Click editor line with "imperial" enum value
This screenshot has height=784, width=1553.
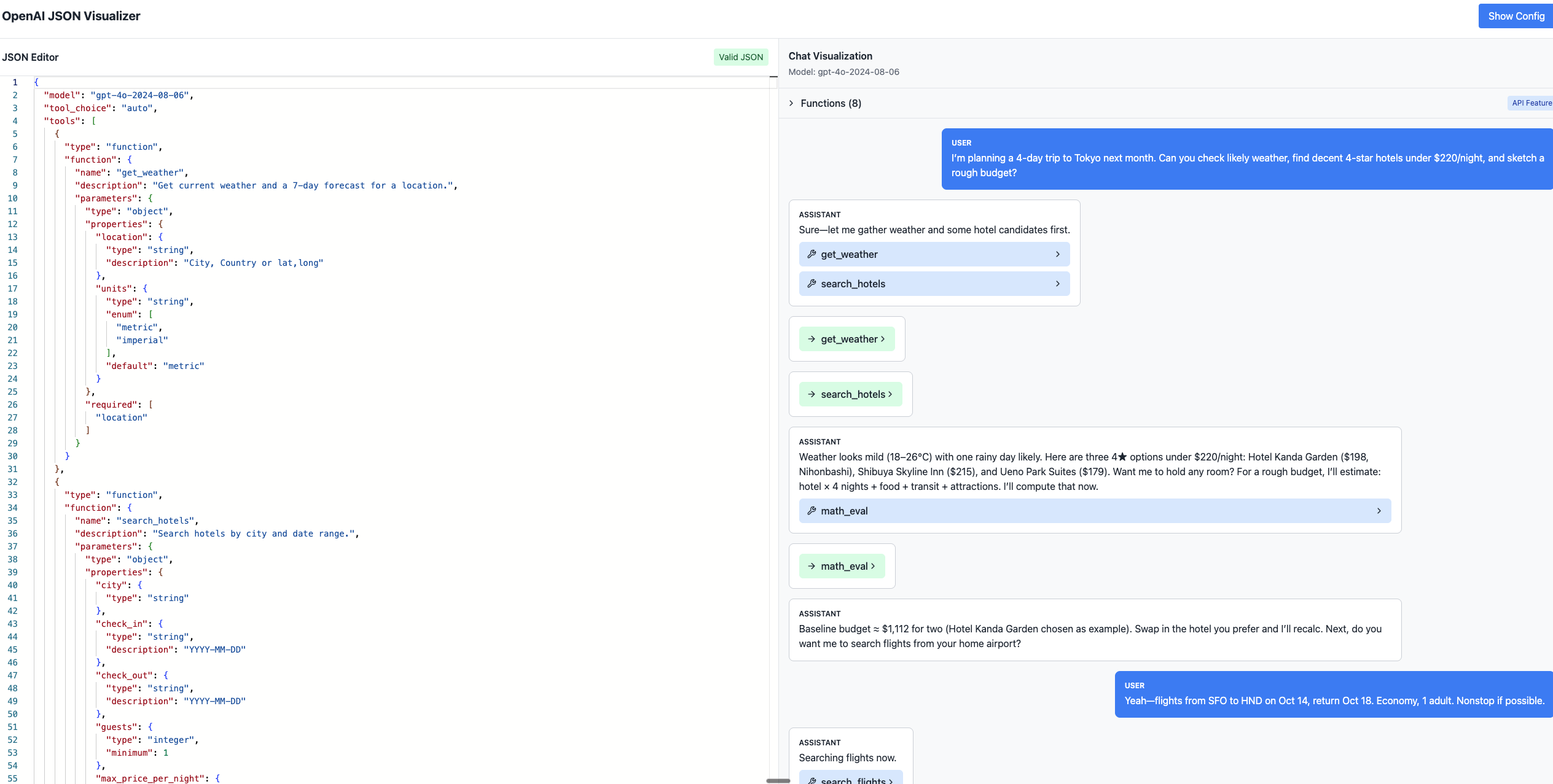tap(142, 340)
